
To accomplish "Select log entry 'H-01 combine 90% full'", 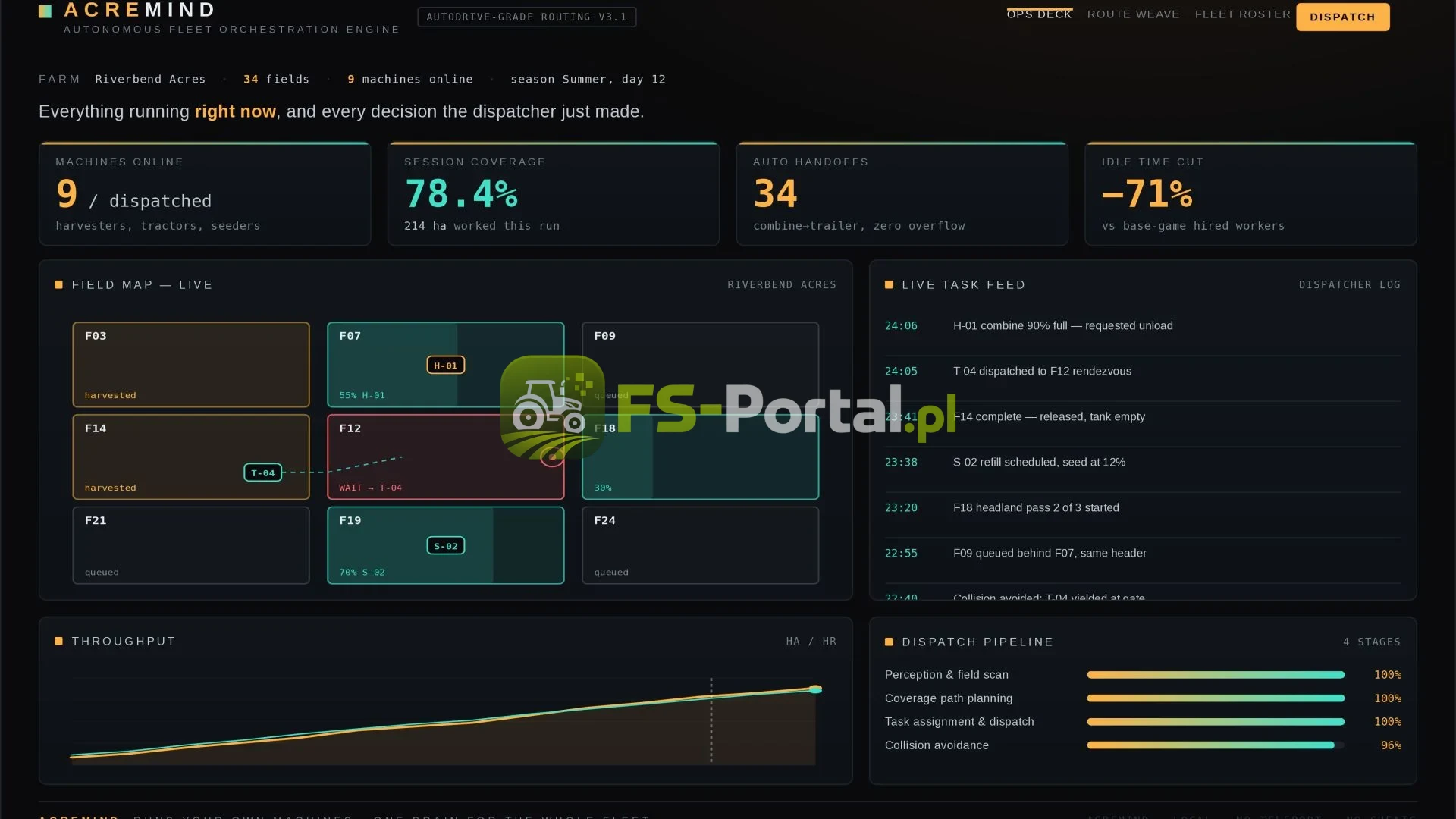I will (1143, 326).
